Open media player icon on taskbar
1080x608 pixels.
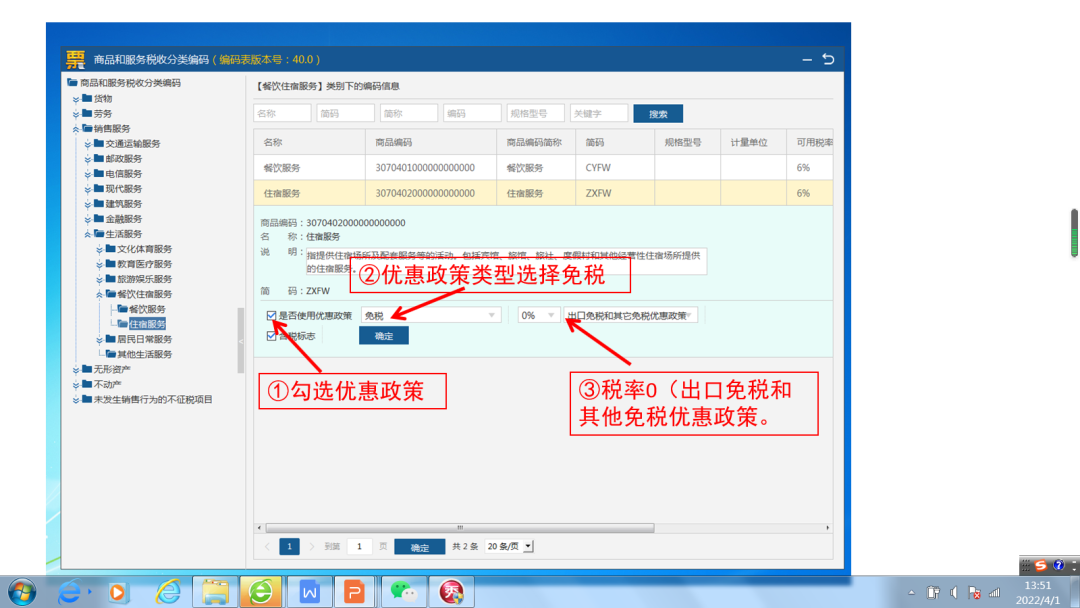pyautogui.click(x=117, y=591)
